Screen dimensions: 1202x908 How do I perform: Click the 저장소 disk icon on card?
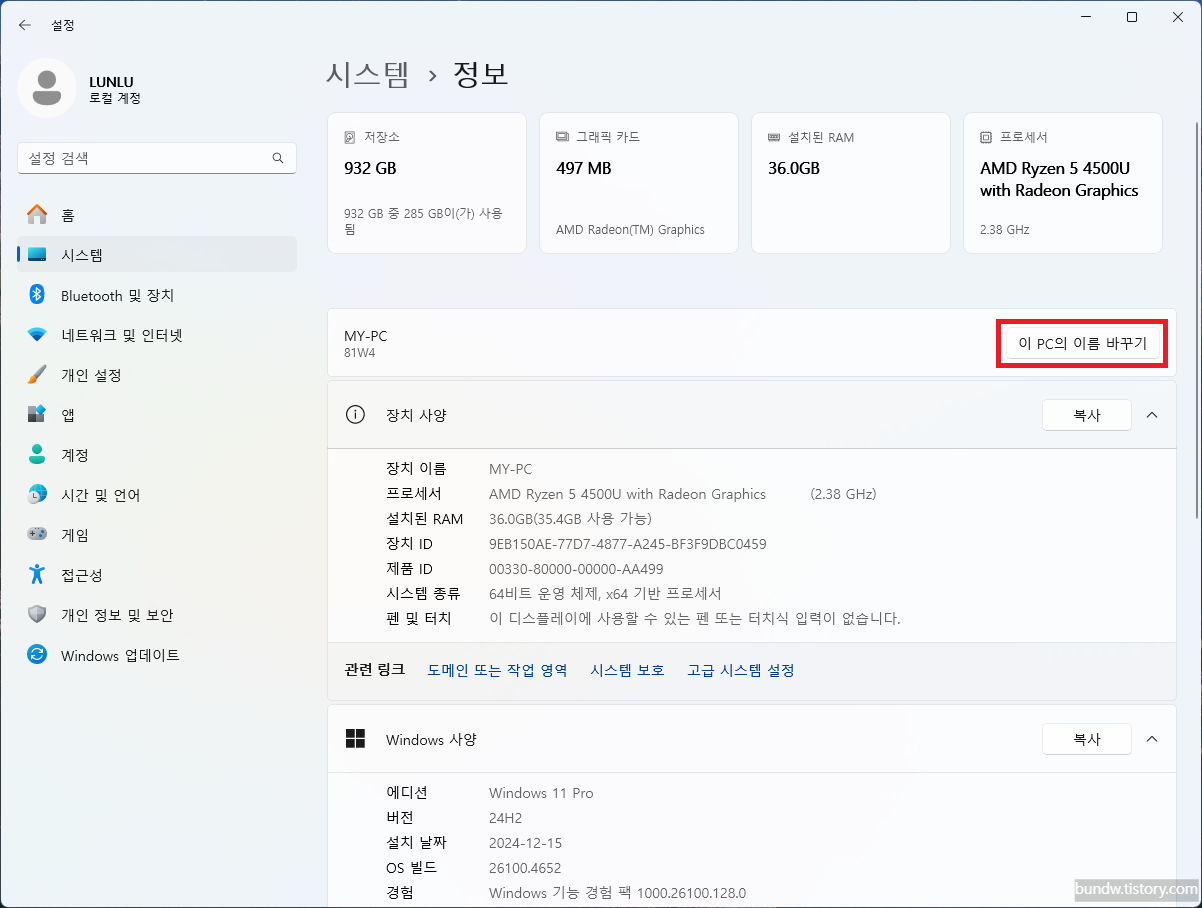(350, 137)
